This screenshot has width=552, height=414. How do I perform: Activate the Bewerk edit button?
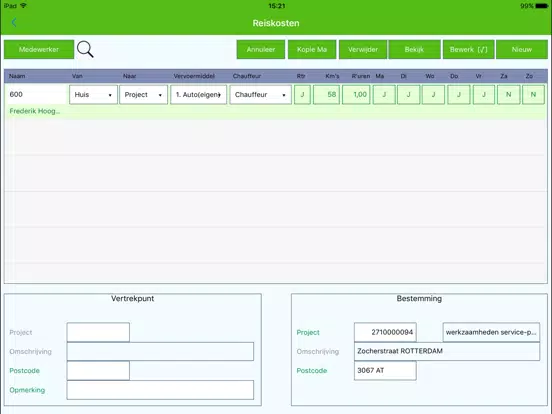tap(469, 49)
